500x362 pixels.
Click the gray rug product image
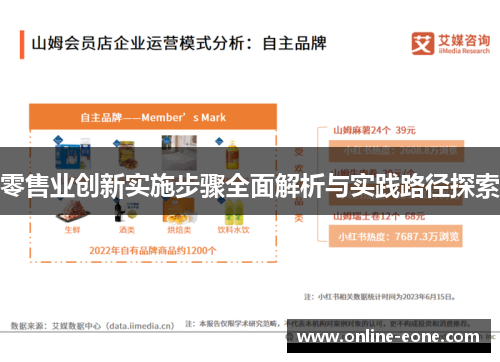(179, 153)
